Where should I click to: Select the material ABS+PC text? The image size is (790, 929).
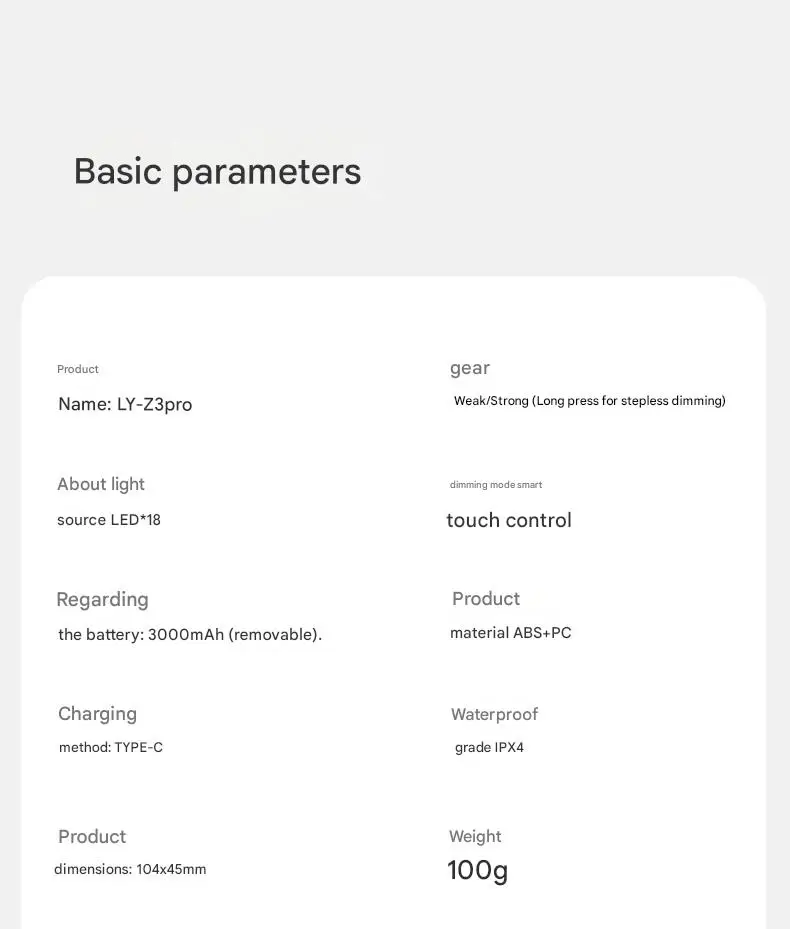[x=511, y=633]
